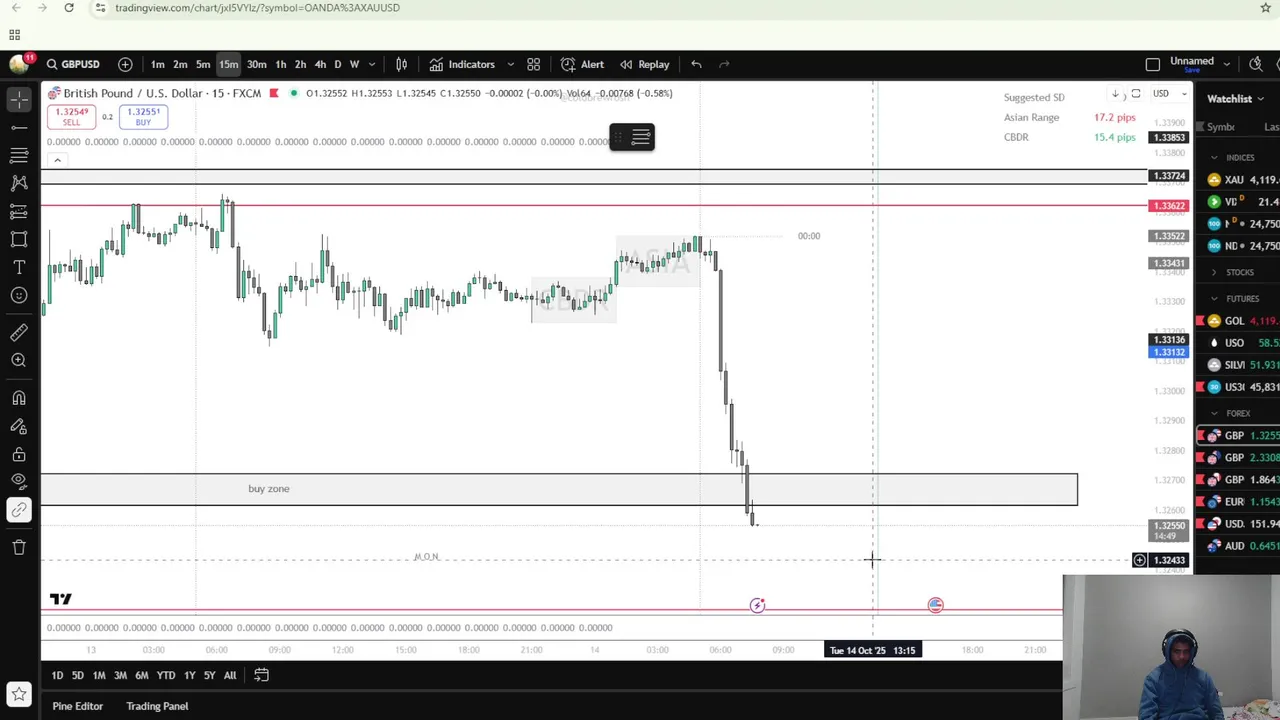
Task: Toggle the highlighted link drawings button
Action: [x=19, y=510]
